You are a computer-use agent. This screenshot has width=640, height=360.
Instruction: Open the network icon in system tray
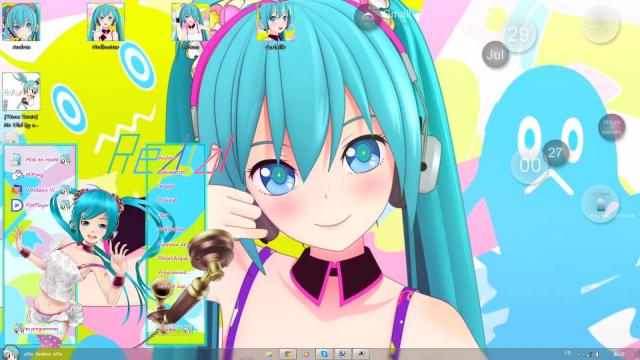(589, 354)
